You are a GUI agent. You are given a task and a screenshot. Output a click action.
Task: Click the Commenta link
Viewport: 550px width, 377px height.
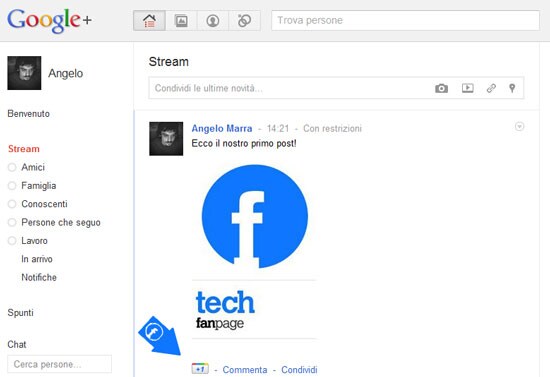point(245,370)
